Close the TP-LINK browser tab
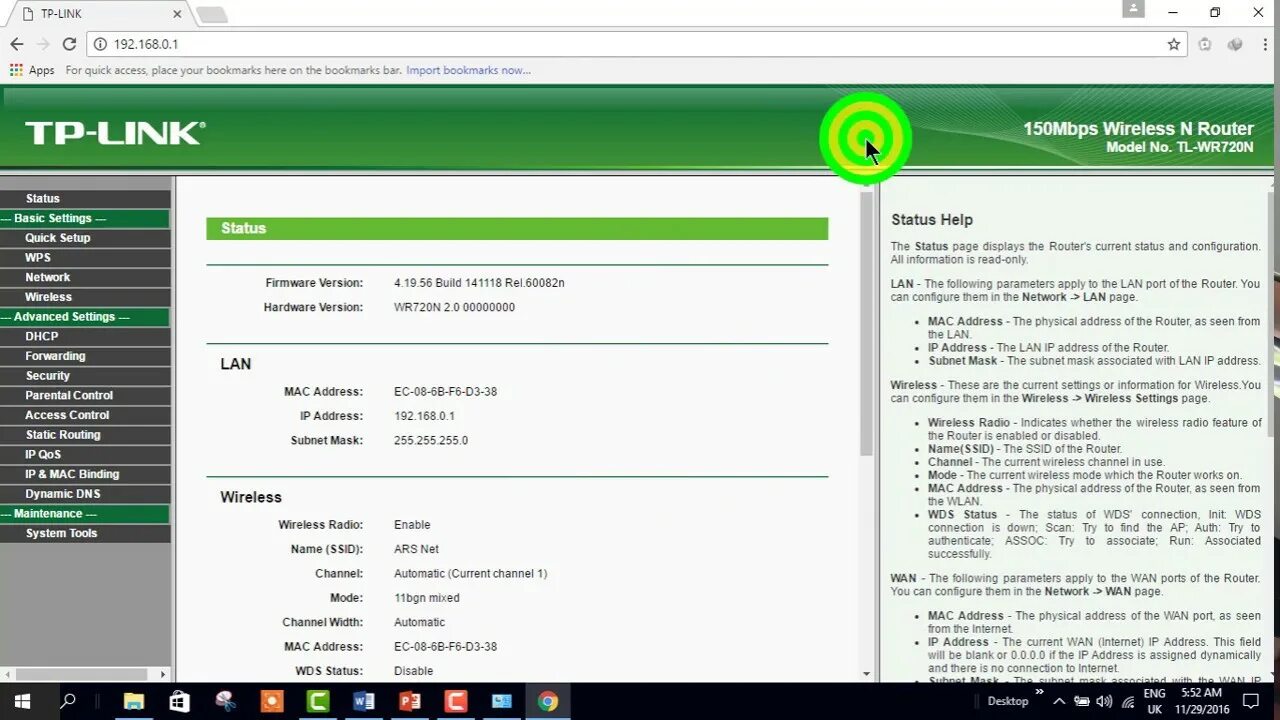 pos(177,14)
